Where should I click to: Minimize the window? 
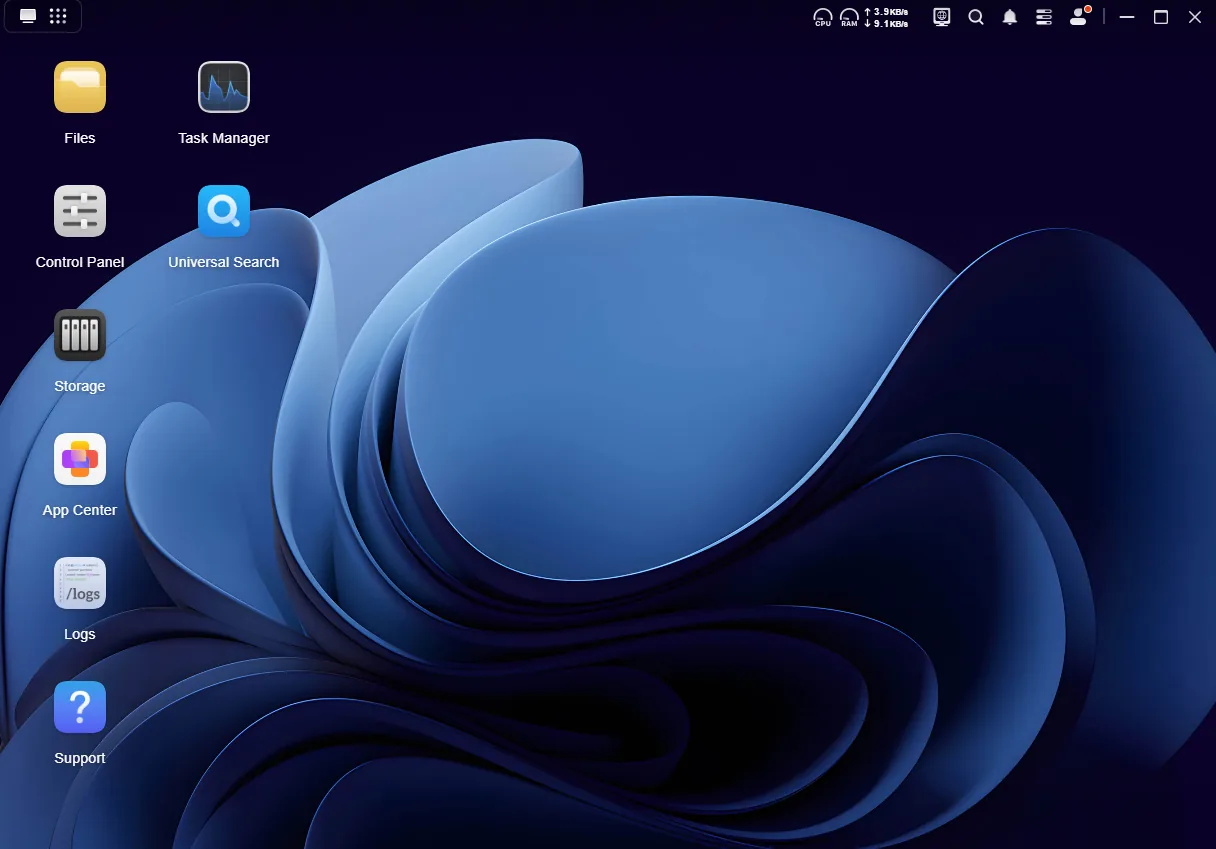tap(1127, 17)
